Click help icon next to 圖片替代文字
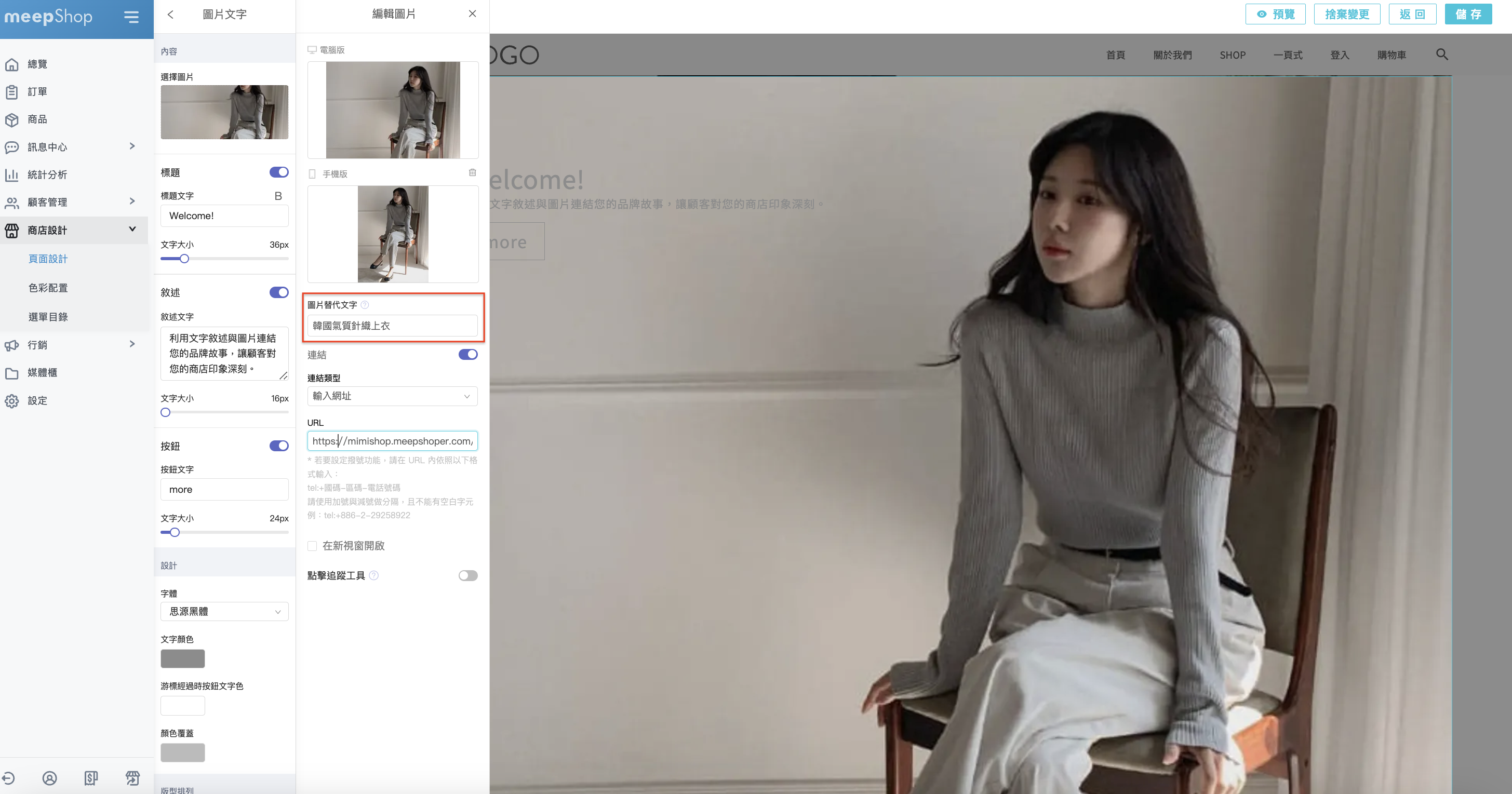 coord(365,305)
